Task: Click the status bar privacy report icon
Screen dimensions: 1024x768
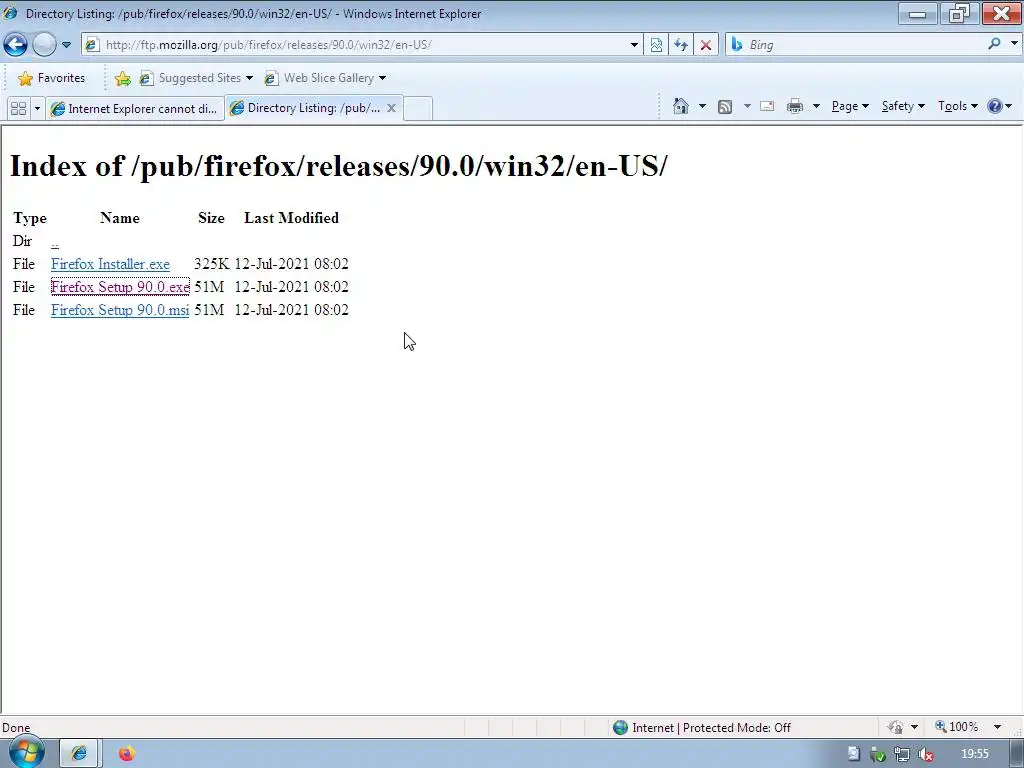Action: tap(895, 727)
